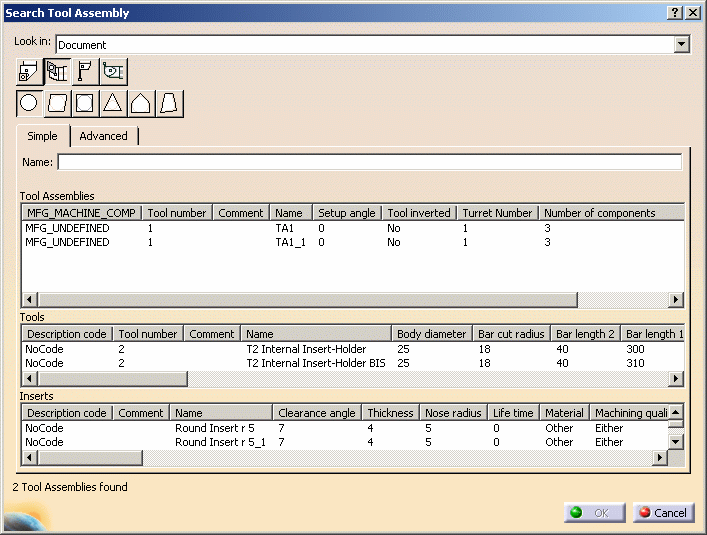Select the TA1_1 tool assembly row

pos(291,243)
